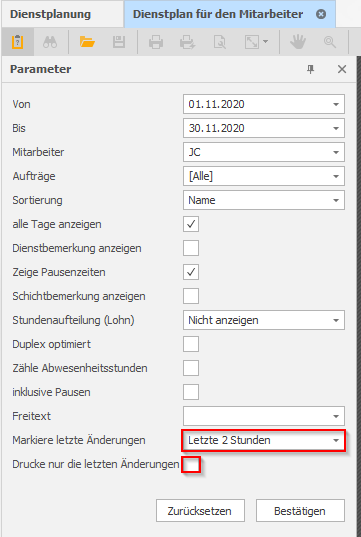Uncheck alle Tage anzeigen checkbox
Screen dimensions: 361x537
coord(191,224)
